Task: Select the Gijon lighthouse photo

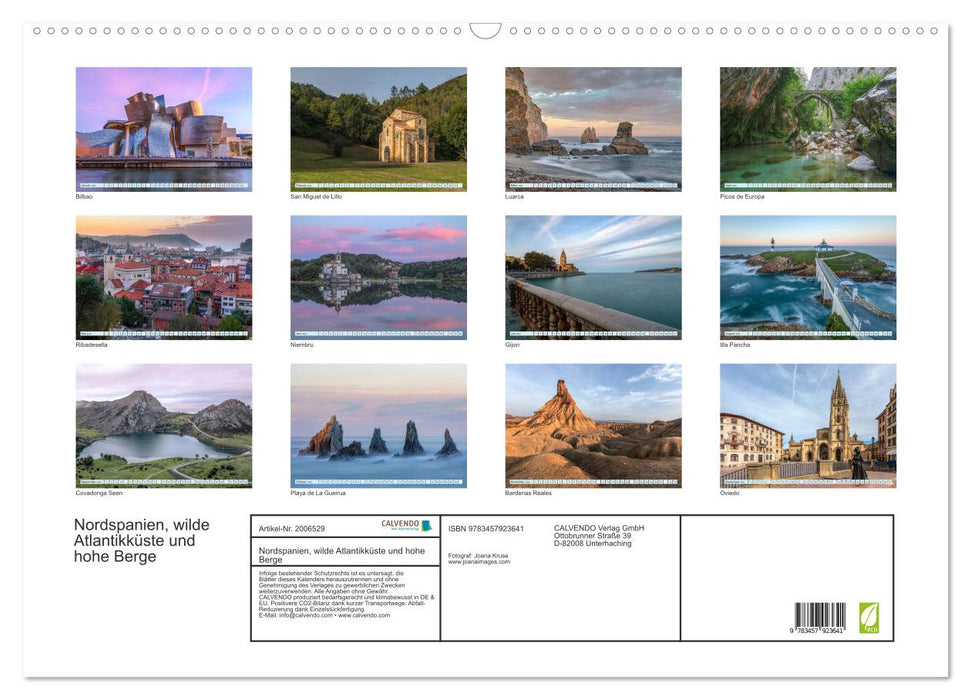Action: click(592, 270)
